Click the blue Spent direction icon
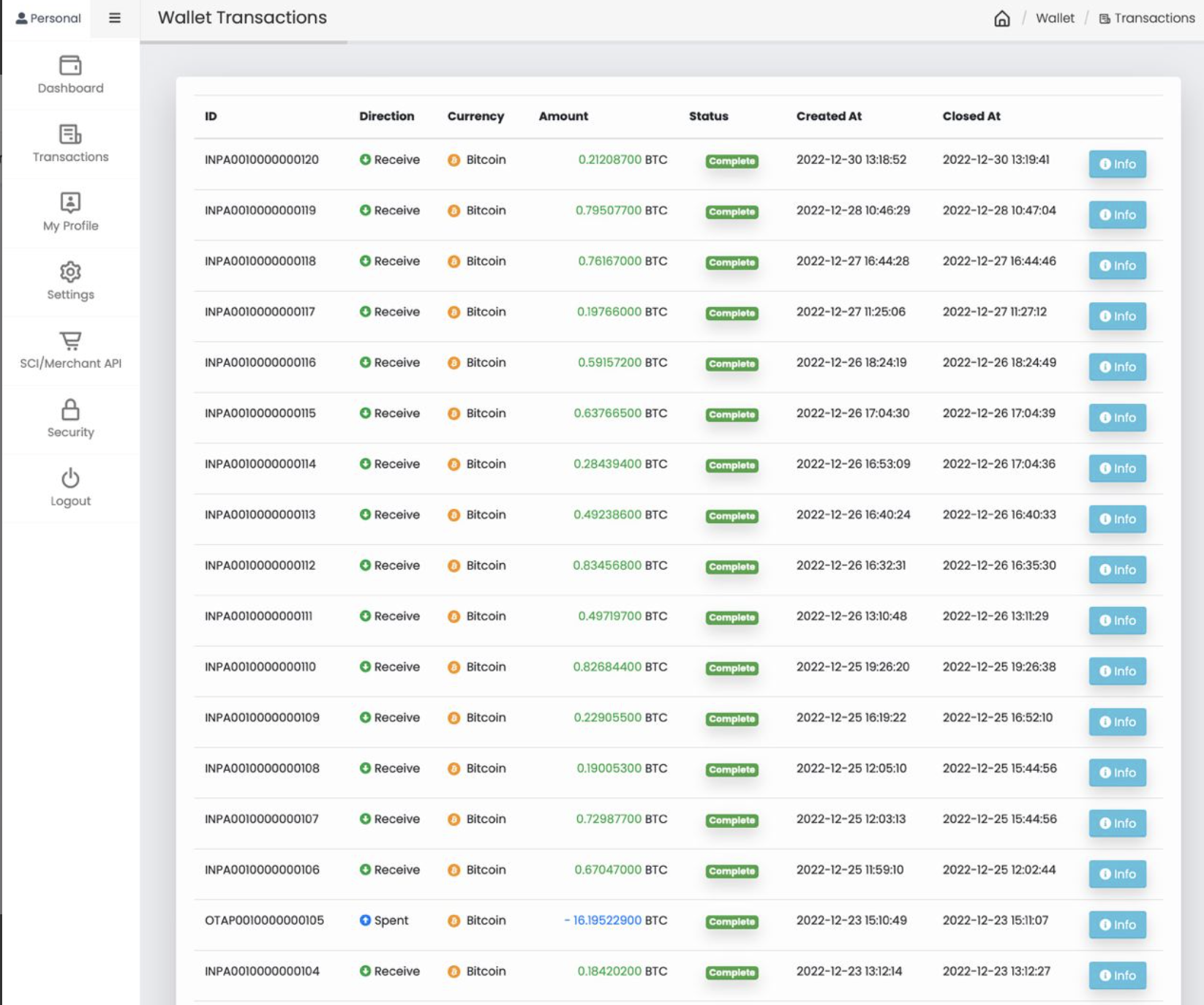This screenshot has width=1204, height=1005. point(365,920)
